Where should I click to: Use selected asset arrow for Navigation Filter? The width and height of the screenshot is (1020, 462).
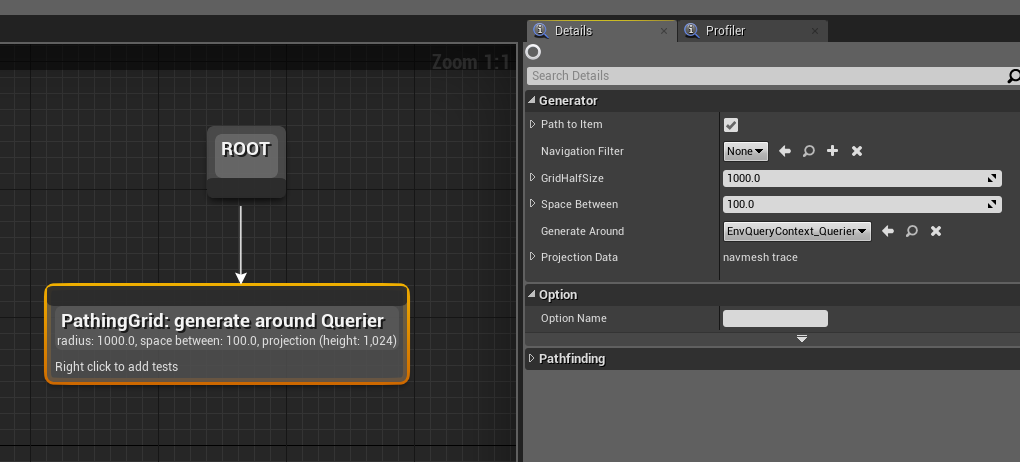pos(785,151)
